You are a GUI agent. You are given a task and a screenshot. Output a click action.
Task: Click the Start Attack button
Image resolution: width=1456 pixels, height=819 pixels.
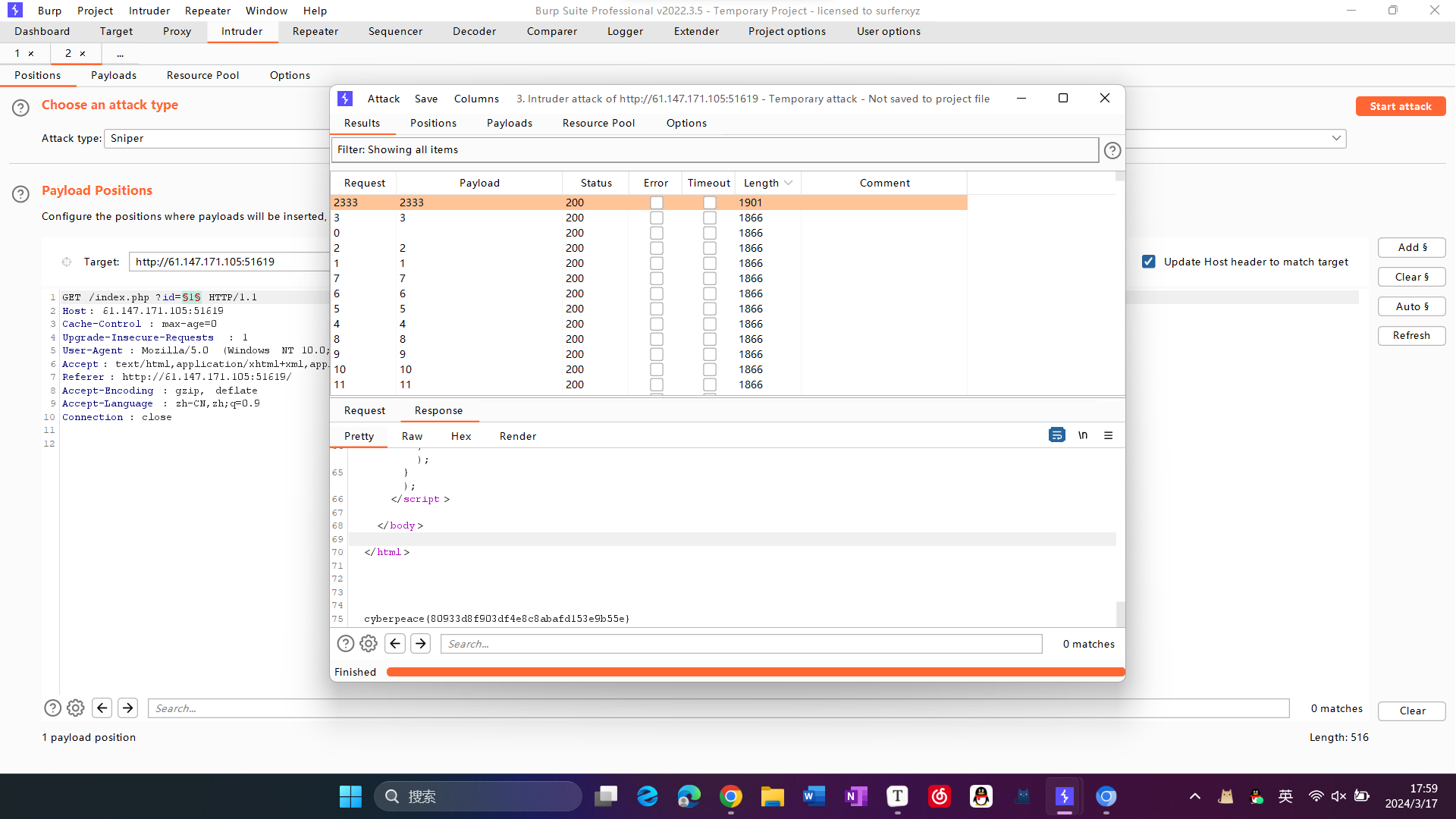1397,105
